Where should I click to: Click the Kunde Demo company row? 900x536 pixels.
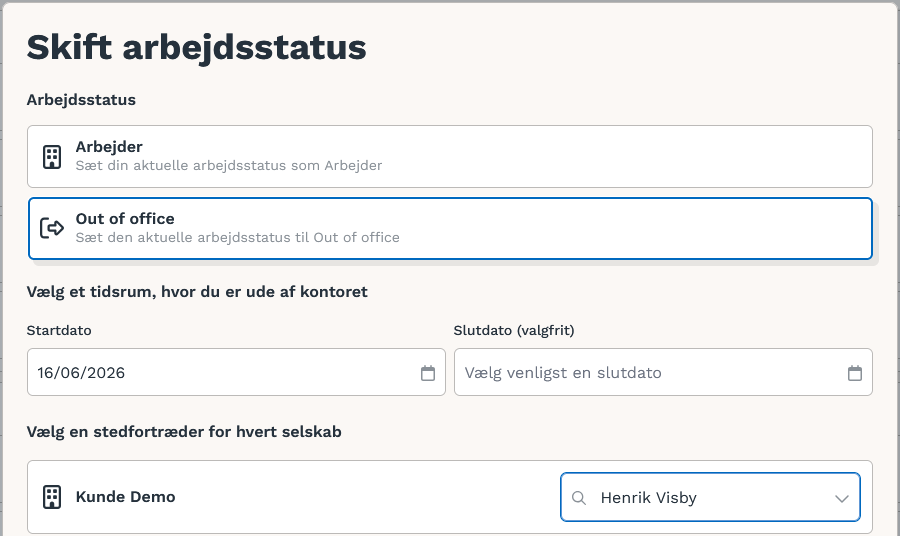pos(449,497)
